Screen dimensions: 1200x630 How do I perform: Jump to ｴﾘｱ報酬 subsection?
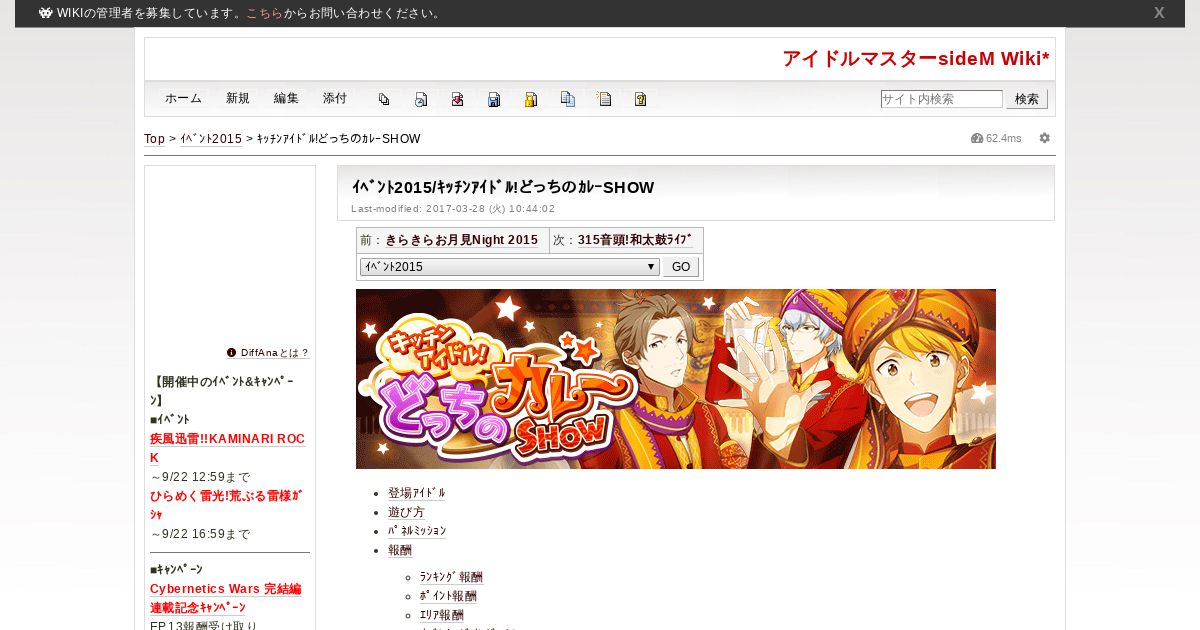(441, 615)
